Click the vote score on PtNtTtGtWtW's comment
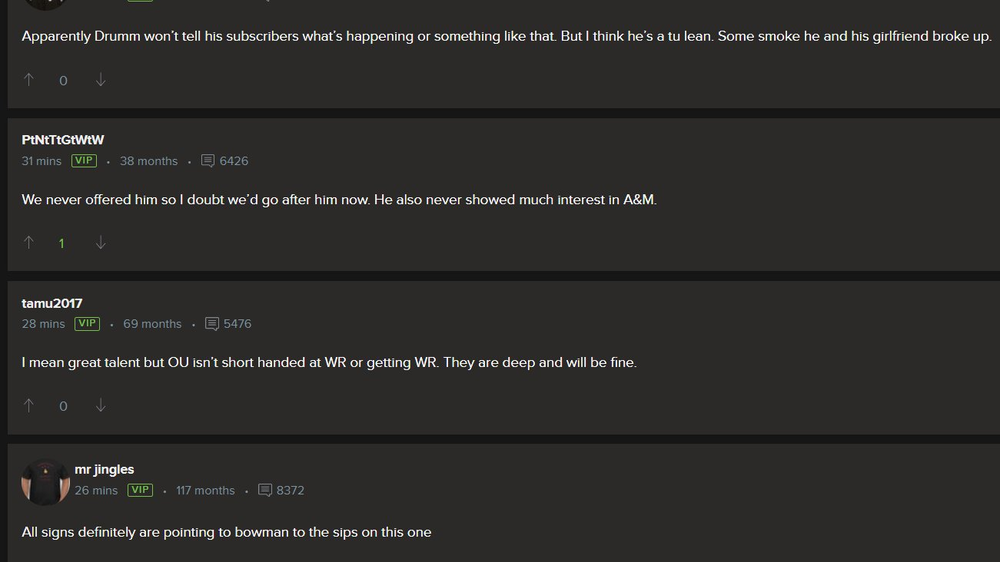This screenshot has width=1000, height=562. coord(62,243)
